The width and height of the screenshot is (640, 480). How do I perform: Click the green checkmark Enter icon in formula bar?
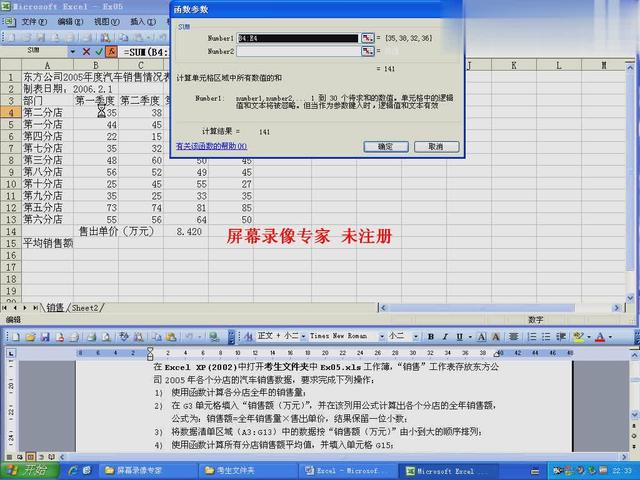(x=99, y=52)
